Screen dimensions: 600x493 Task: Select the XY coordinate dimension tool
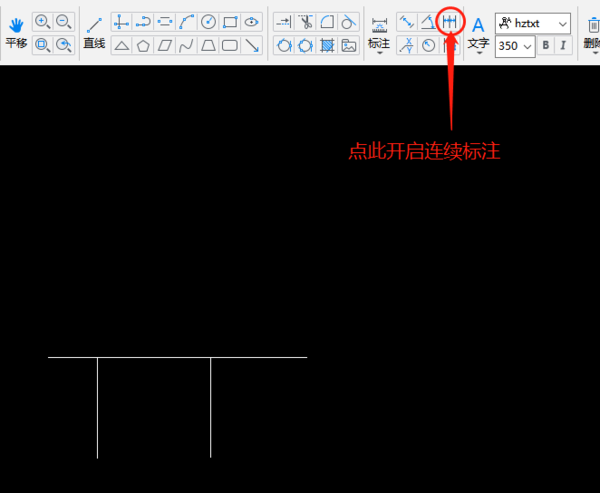pos(407,45)
